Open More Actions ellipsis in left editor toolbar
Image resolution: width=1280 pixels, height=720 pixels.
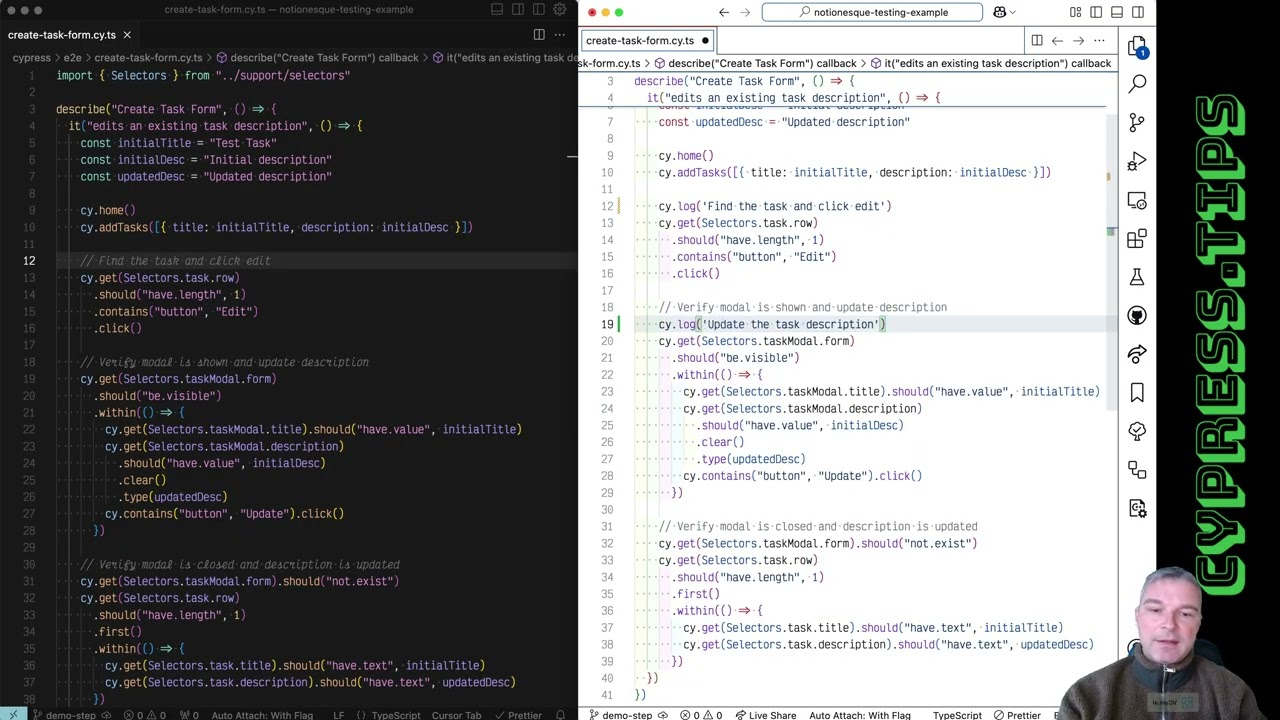(560, 34)
